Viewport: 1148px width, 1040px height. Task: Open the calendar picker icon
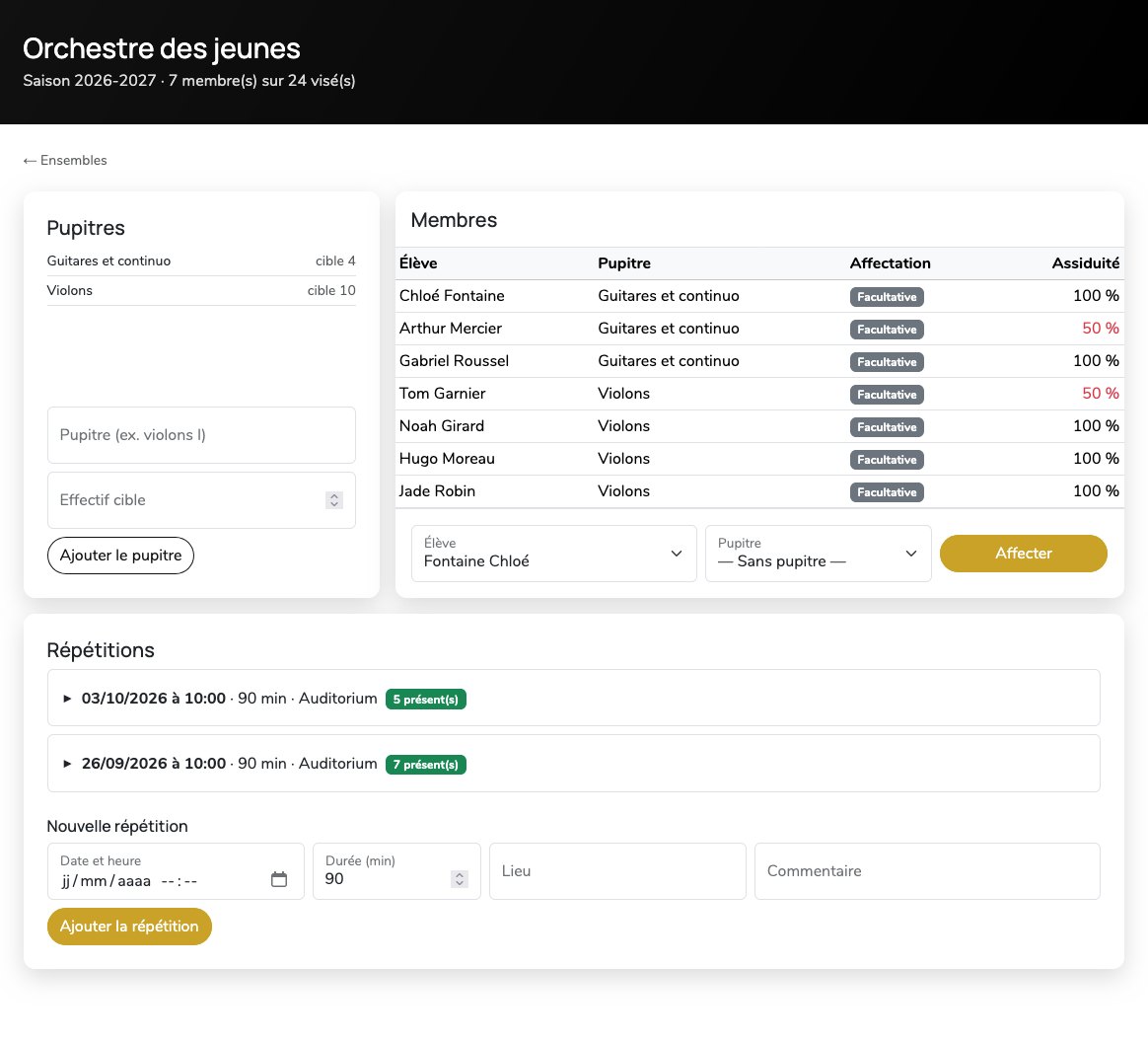[279, 879]
